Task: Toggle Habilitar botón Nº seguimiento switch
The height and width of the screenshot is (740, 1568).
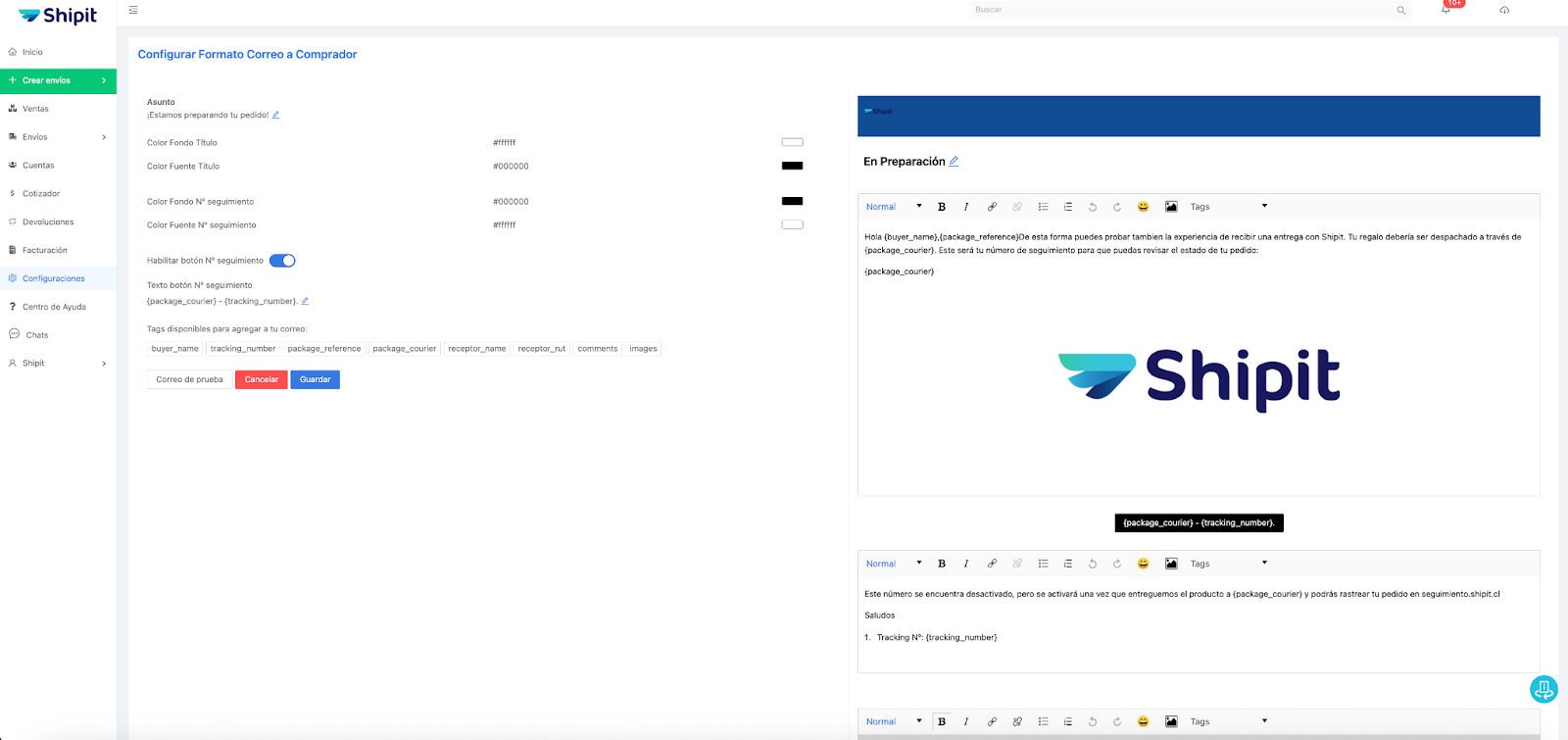Action: point(282,261)
